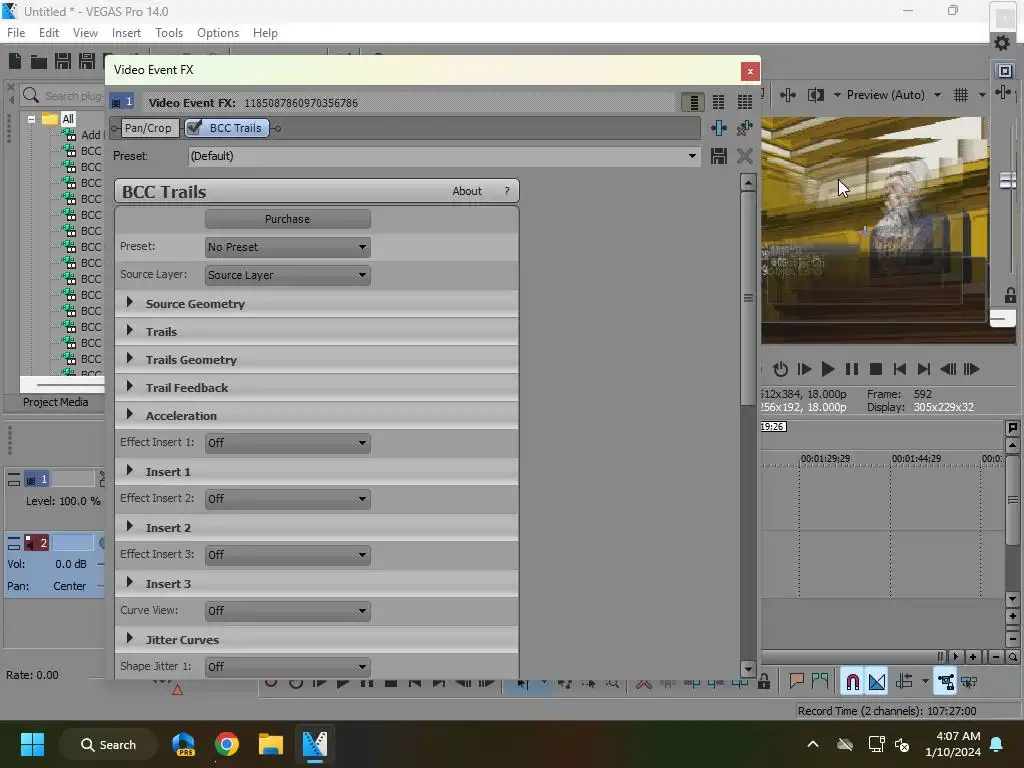Open Google Chrome from the taskbar

tap(227, 744)
